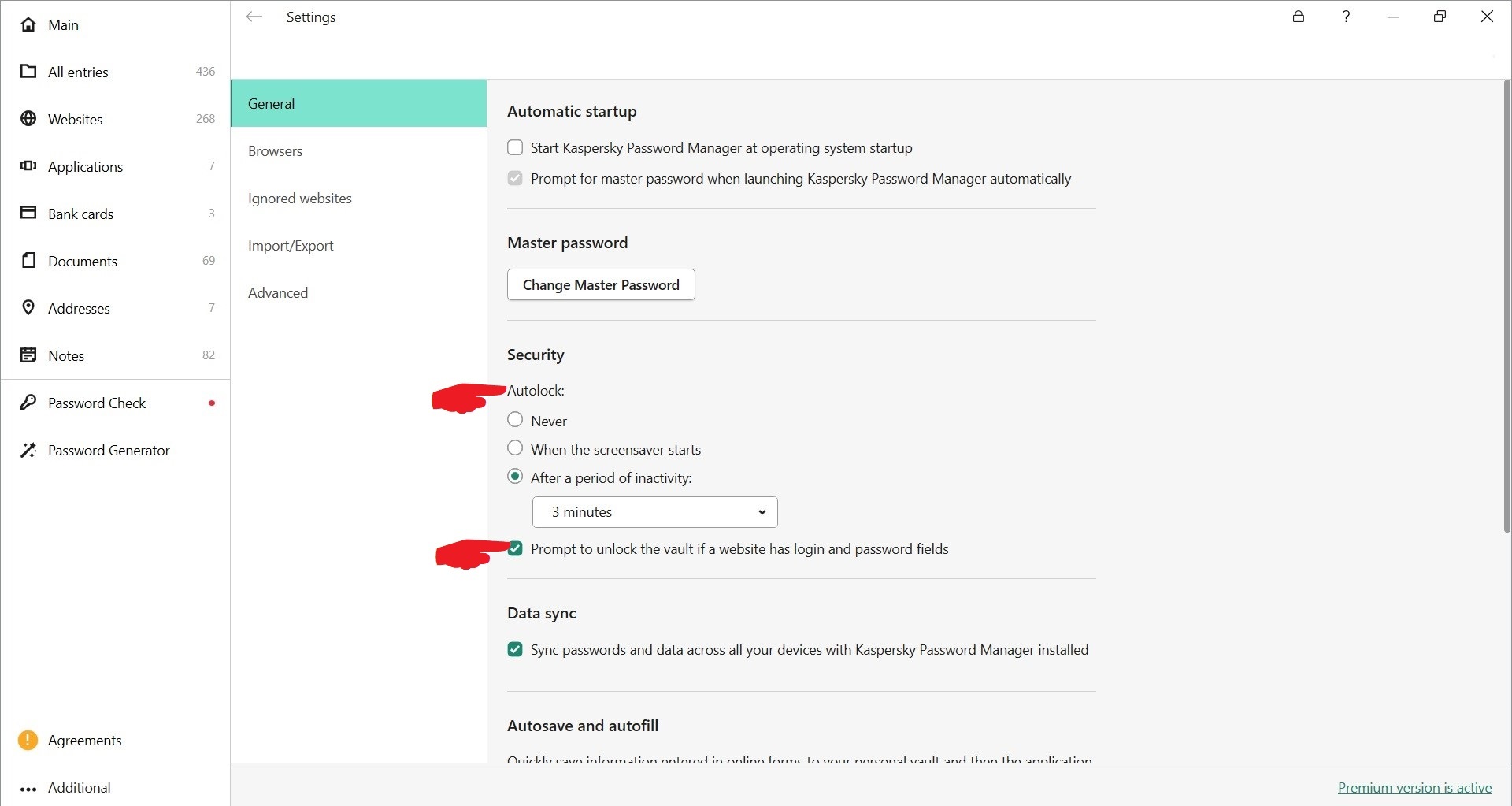Click the 69 count beside Documents
The image size is (1512, 806).
coord(209,261)
